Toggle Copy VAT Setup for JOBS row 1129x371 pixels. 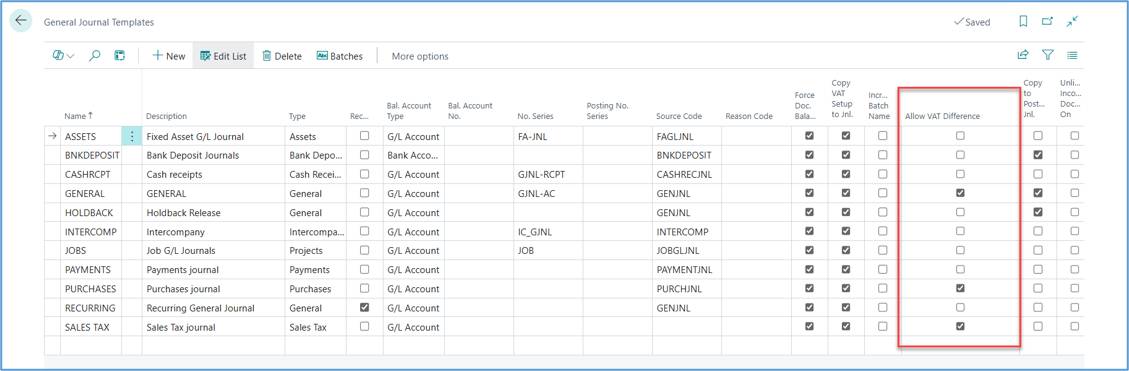tap(846, 250)
